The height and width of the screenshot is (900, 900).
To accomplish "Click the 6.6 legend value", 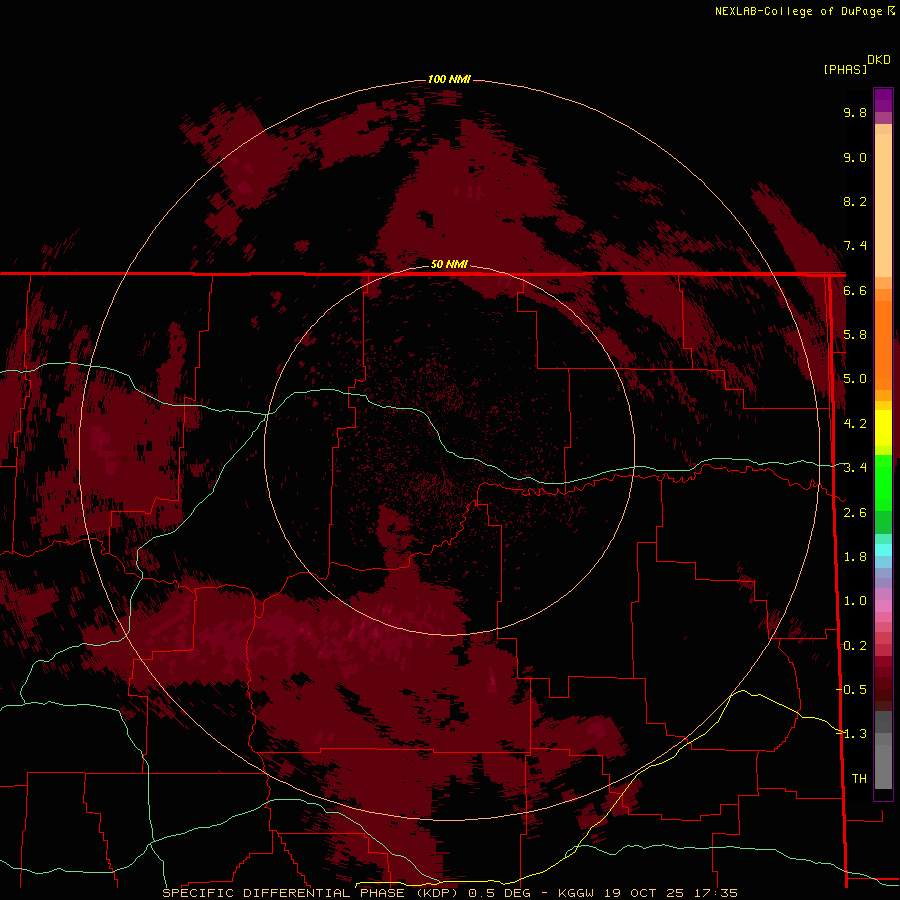I will tap(855, 290).
